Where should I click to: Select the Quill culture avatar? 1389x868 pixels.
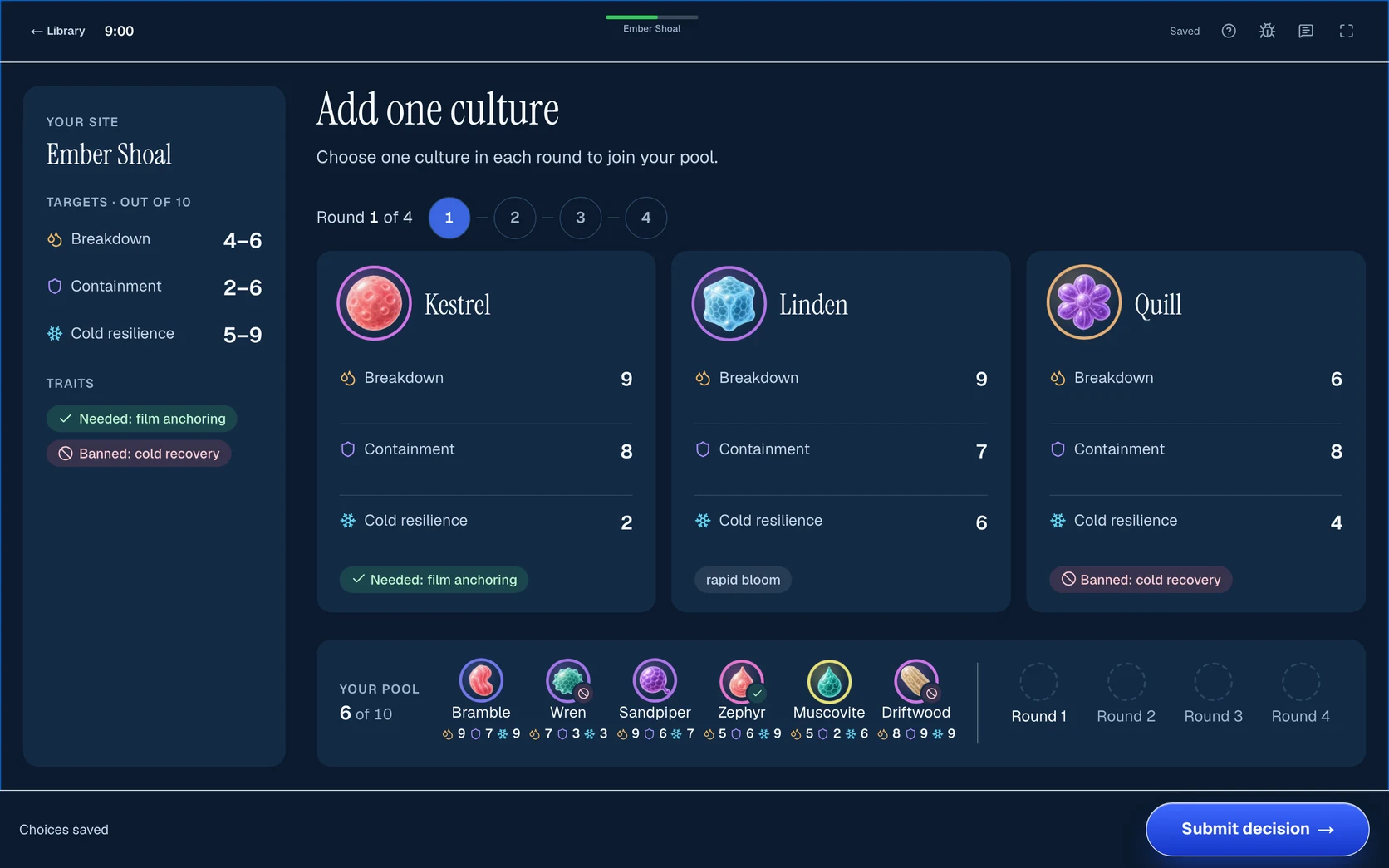1084,302
